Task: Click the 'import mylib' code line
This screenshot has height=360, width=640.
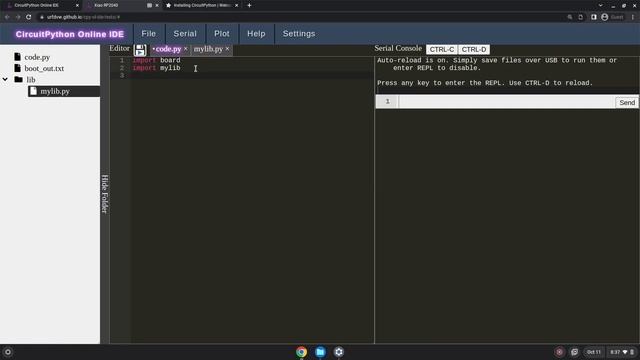Action: 156,68
